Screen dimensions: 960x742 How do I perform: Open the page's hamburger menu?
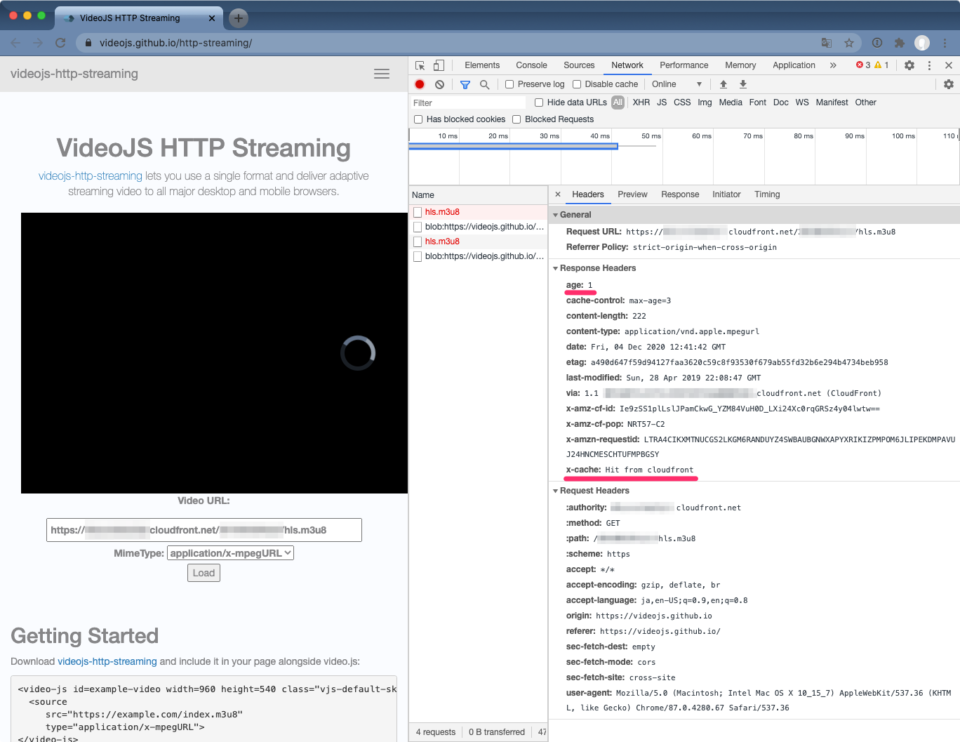tap(382, 73)
